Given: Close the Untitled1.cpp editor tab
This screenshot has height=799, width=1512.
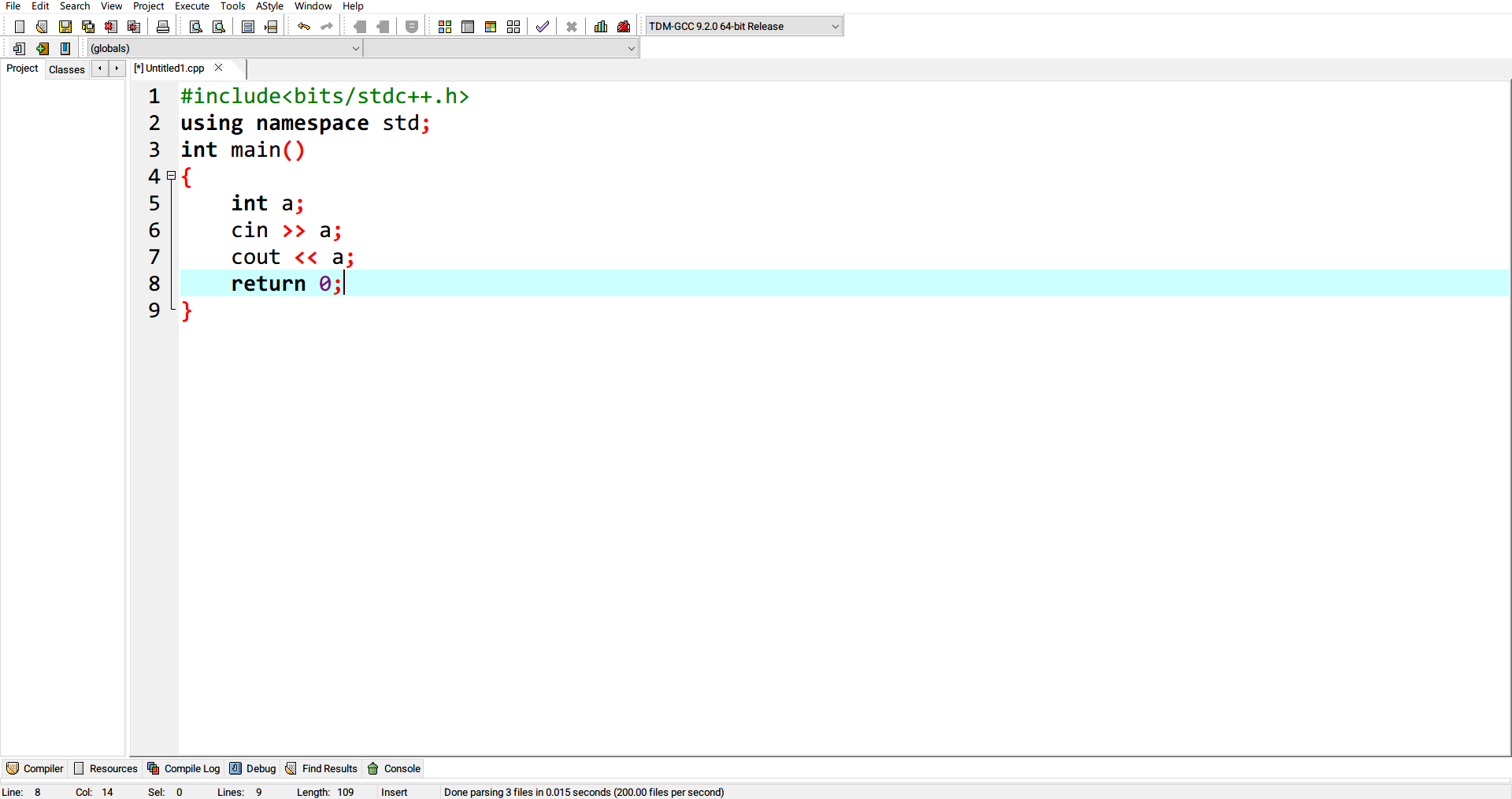Looking at the screenshot, I should click(219, 68).
